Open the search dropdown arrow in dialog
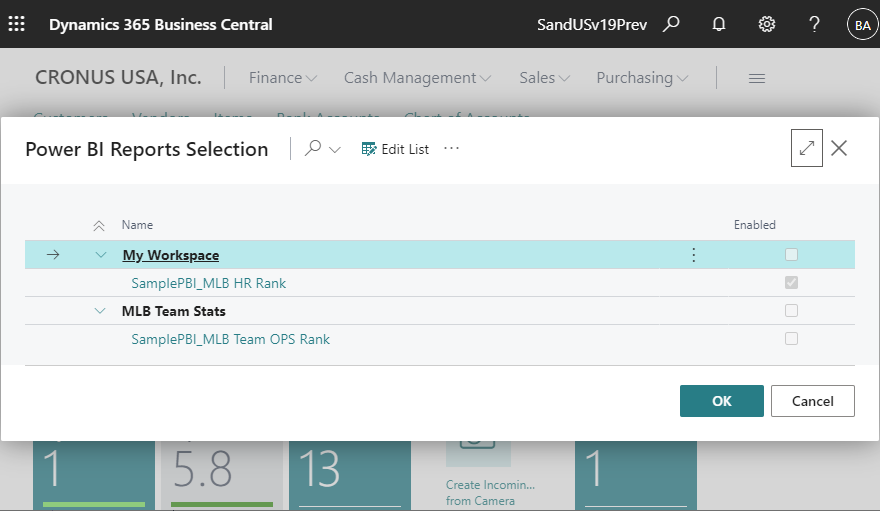The width and height of the screenshot is (880, 511). click(x=334, y=150)
